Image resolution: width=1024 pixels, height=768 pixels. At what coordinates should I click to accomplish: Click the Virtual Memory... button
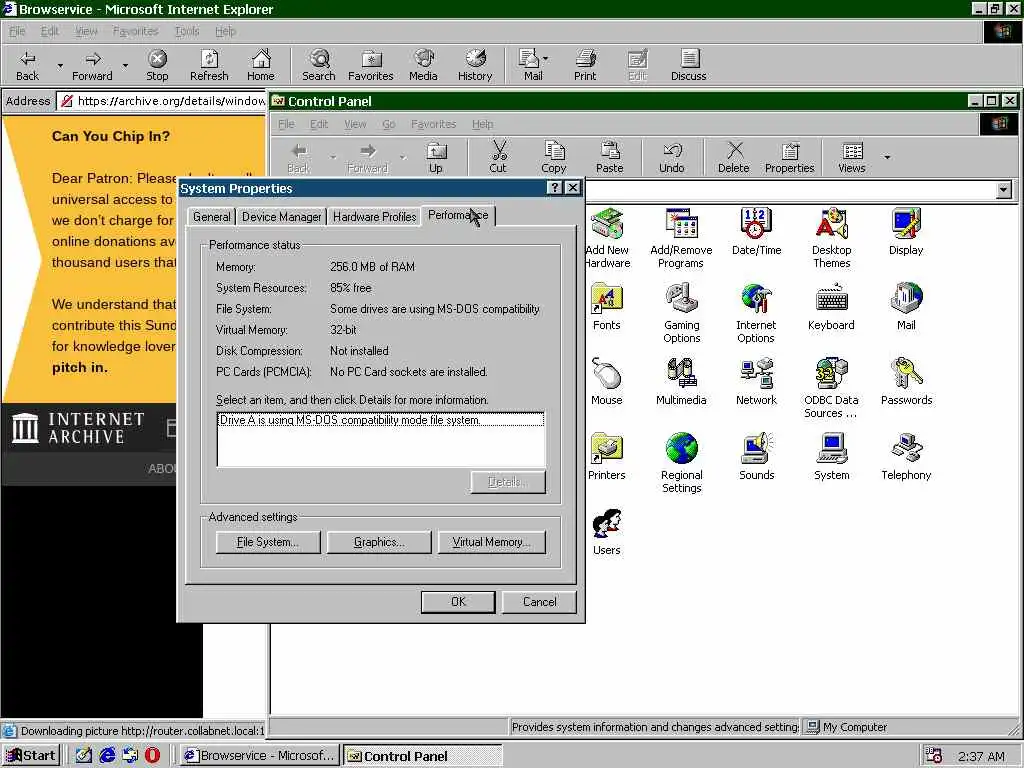coord(491,542)
